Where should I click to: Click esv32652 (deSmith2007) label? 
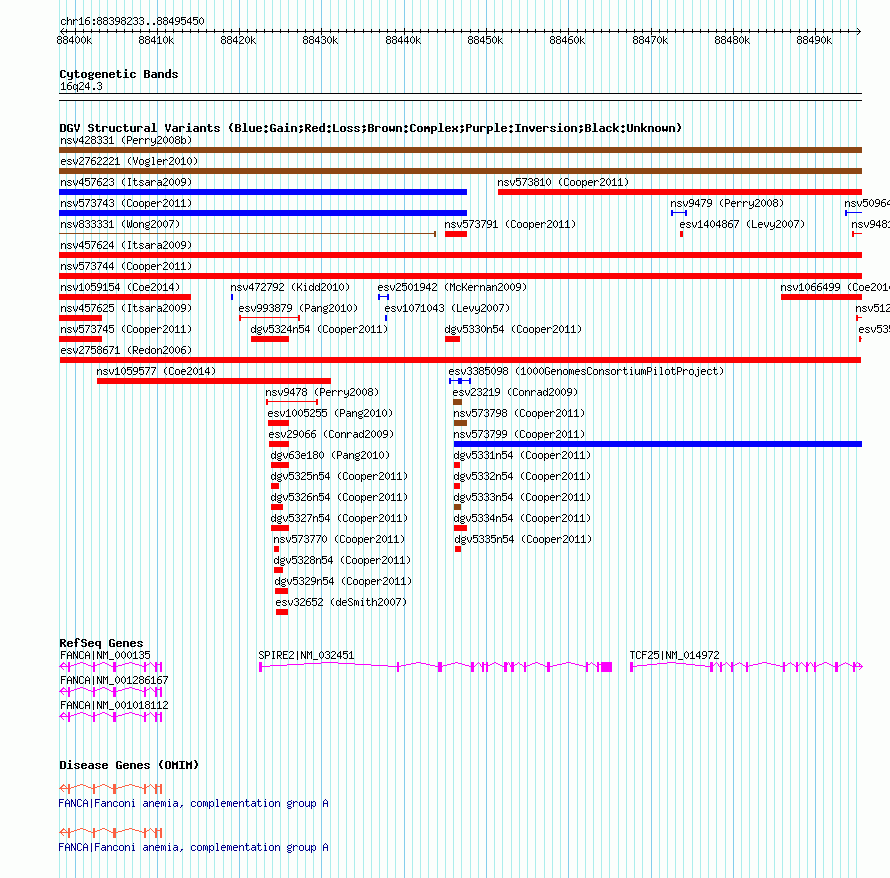click(x=341, y=602)
